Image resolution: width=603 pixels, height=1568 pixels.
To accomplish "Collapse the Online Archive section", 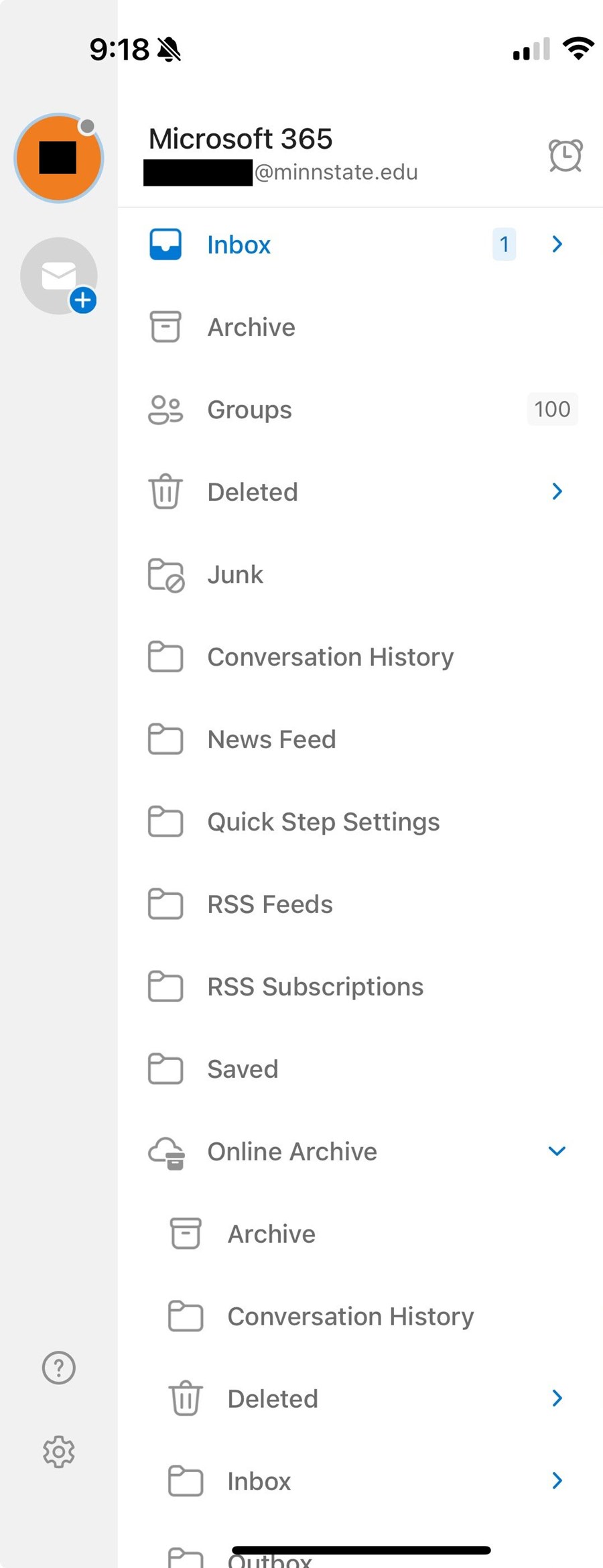I will click(557, 1151).
